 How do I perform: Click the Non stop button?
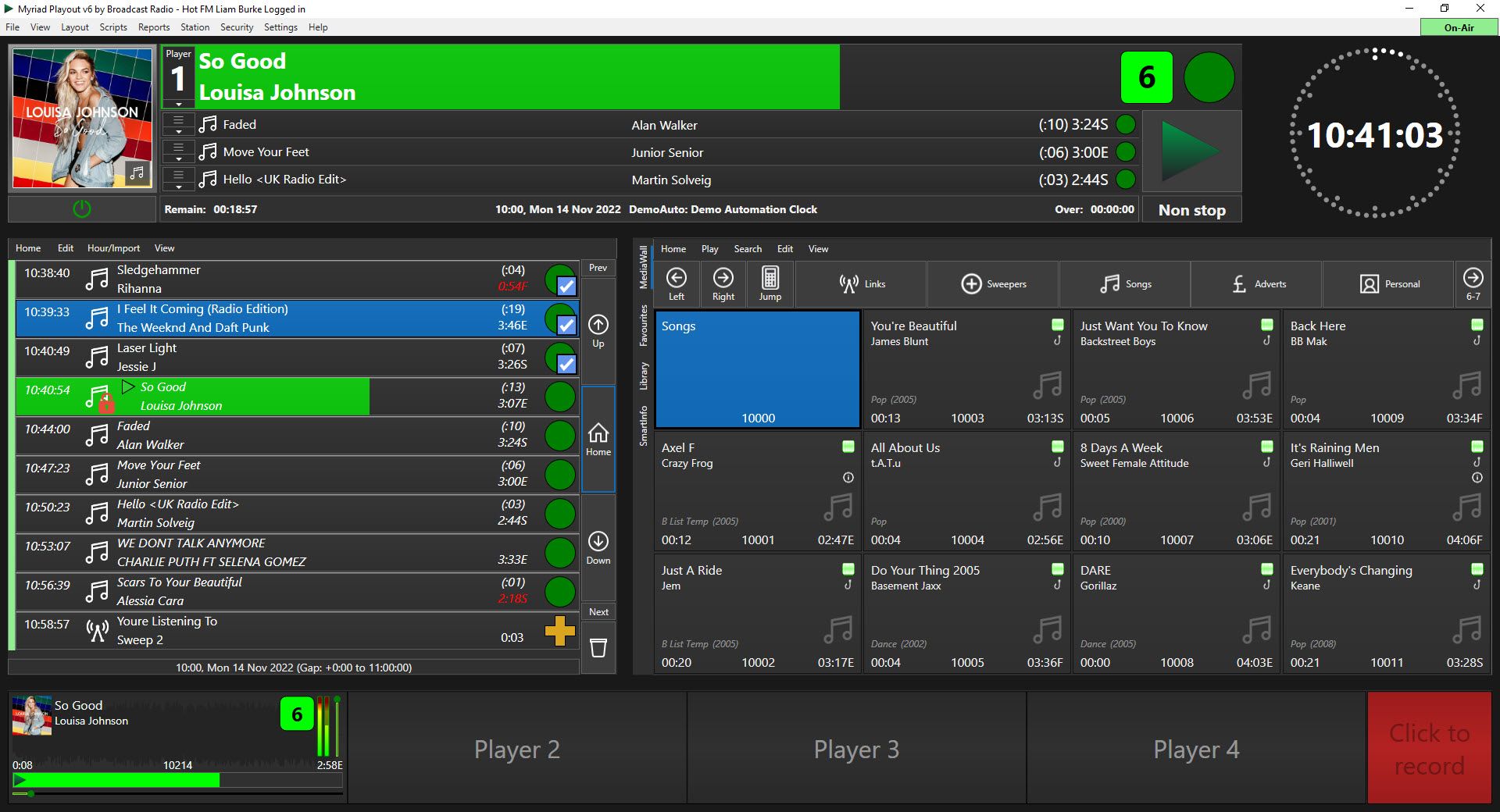[1191, 209]
